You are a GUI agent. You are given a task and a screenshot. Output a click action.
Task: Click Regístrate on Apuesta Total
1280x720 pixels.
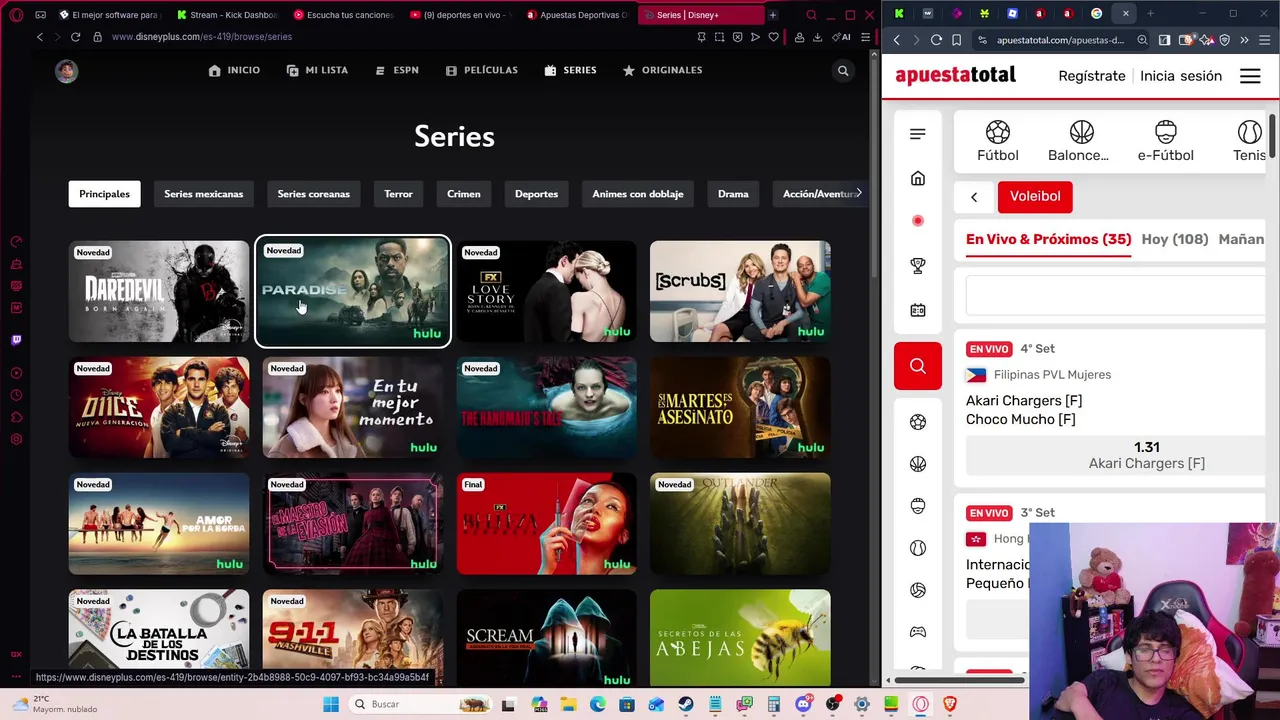point(1092,76)
